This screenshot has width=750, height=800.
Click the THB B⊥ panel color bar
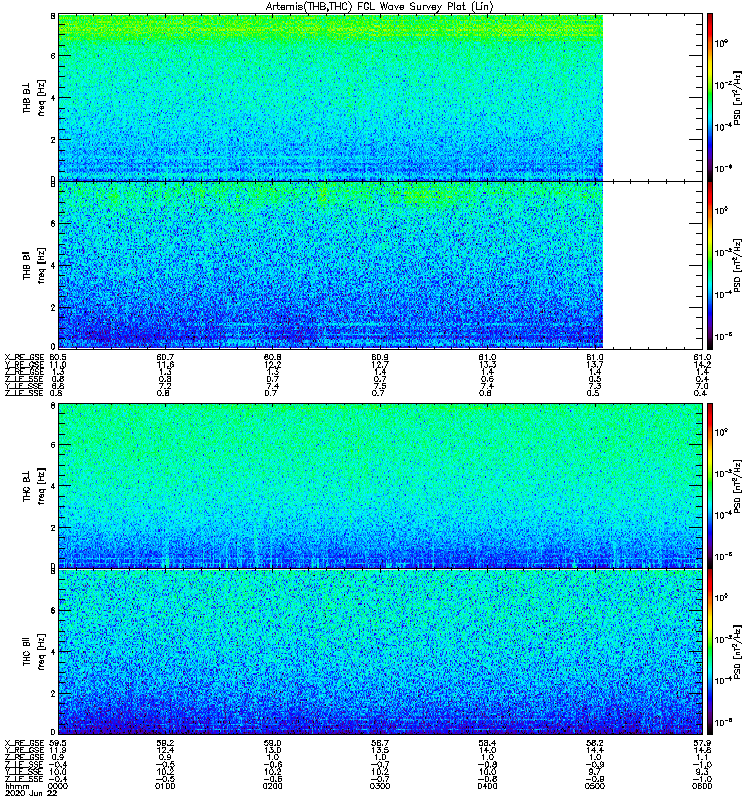(709, 97)
